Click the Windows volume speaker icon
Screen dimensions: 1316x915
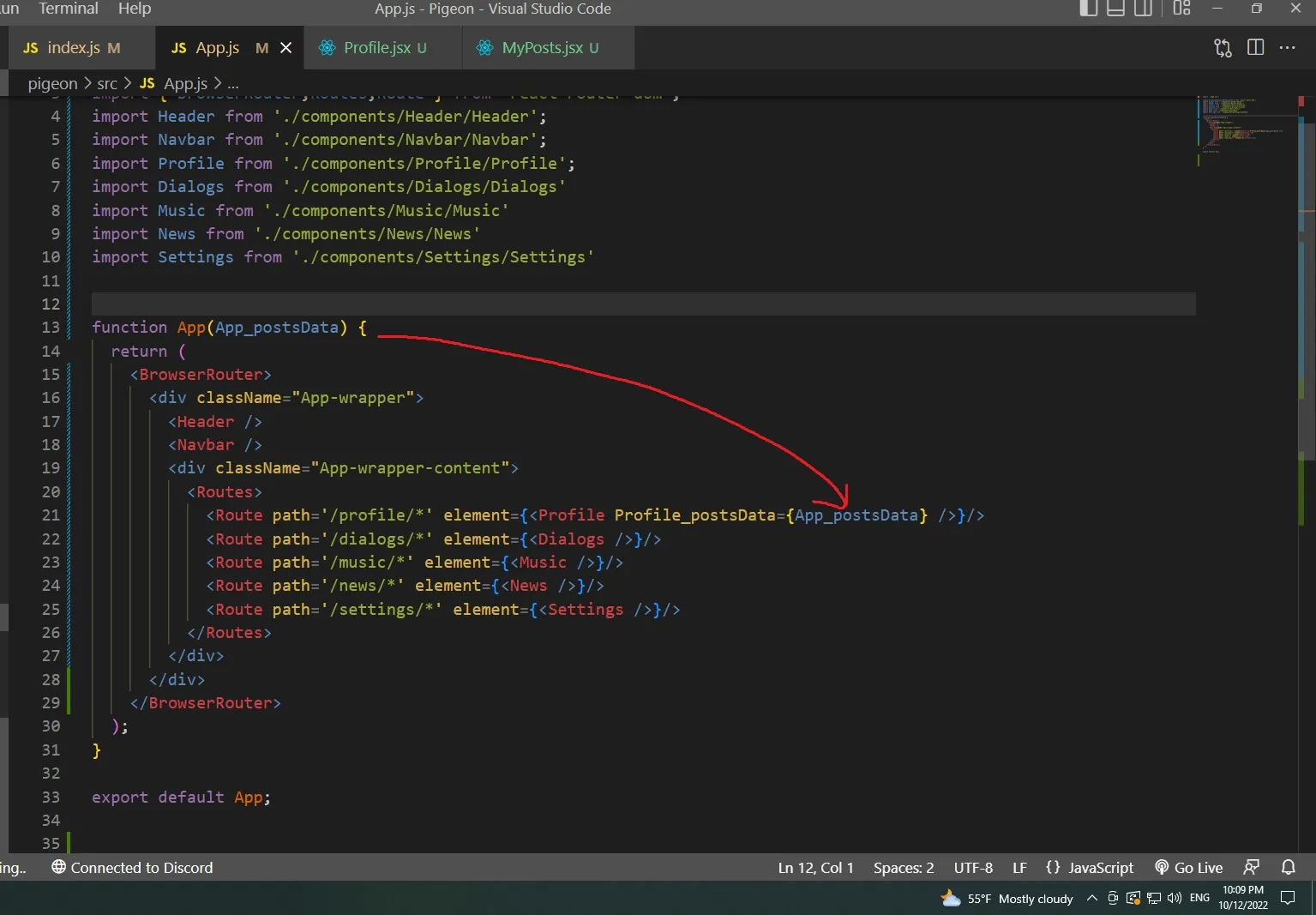click(1174, 899)
